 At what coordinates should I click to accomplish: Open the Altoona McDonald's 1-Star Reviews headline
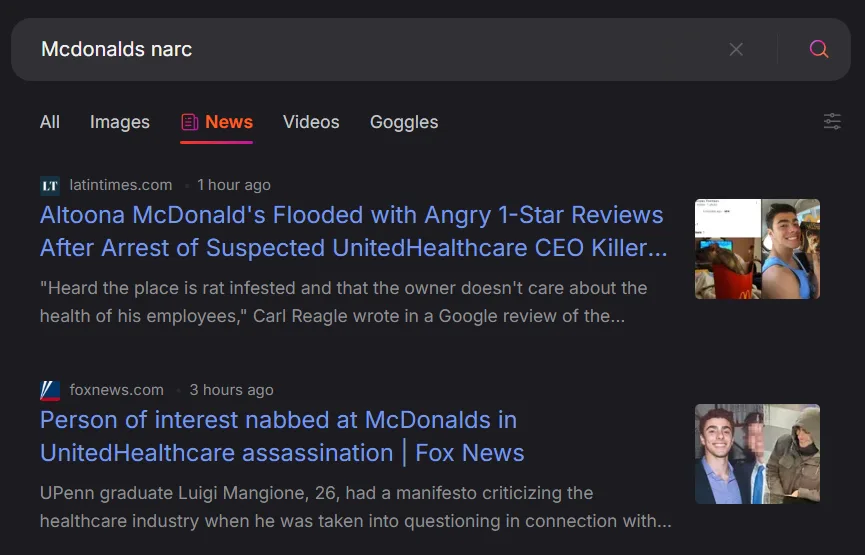click(x=354, y=231)
